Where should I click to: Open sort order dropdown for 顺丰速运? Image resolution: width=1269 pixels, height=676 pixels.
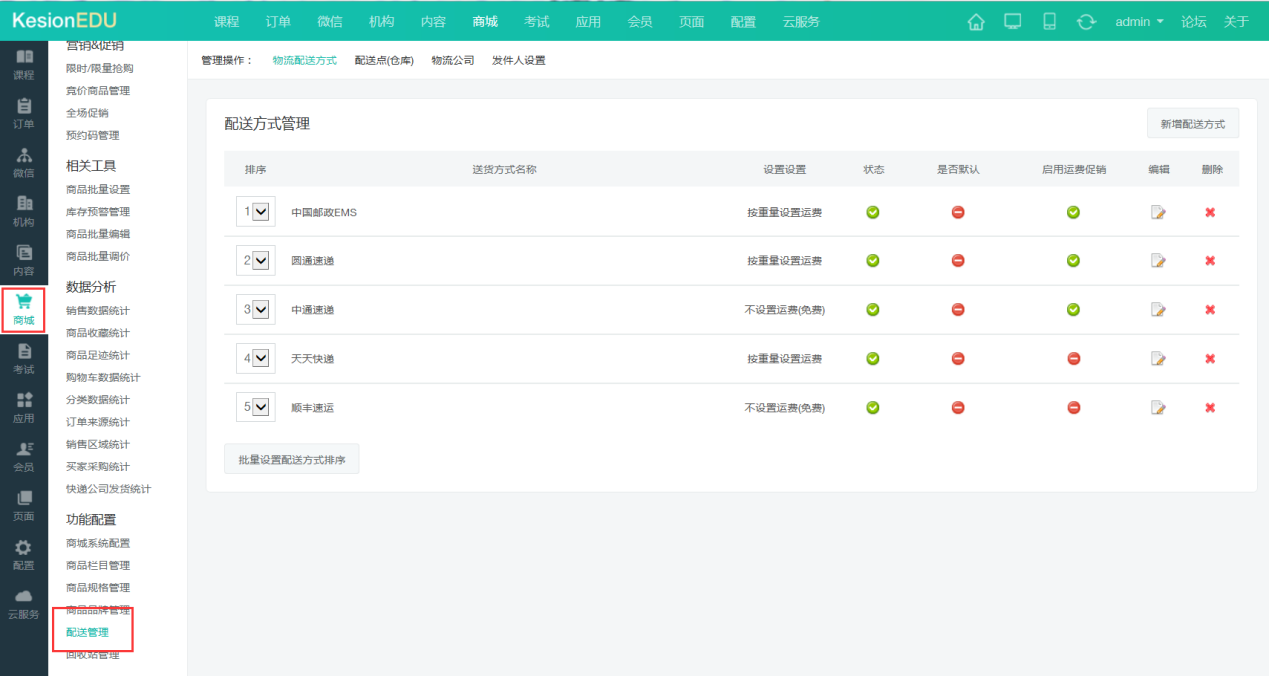coord(261,408)
